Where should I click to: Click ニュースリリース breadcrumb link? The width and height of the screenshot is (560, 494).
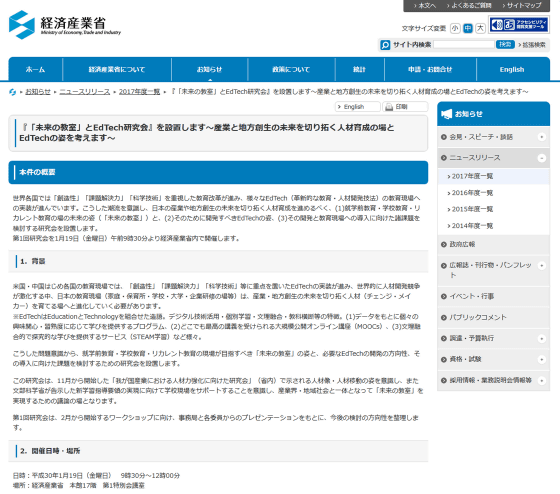click(85, 92)
